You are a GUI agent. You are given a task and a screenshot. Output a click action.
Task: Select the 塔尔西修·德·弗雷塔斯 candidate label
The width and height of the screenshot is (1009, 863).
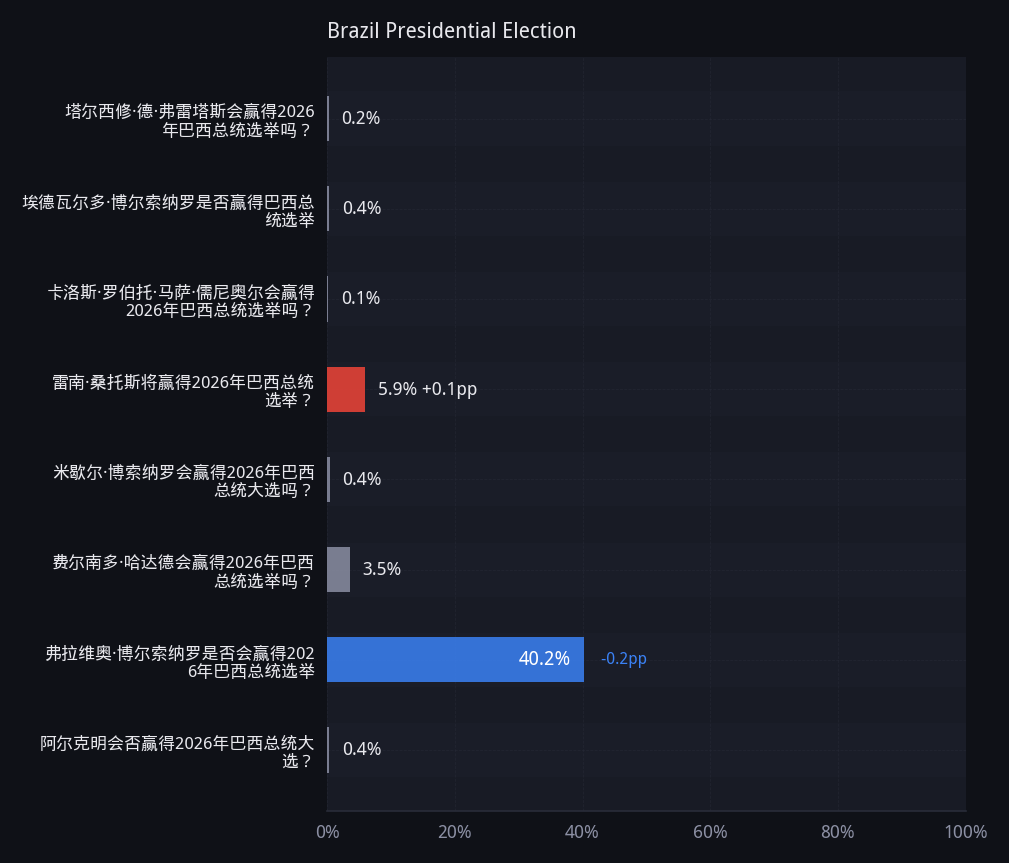[x=190, y=120]
